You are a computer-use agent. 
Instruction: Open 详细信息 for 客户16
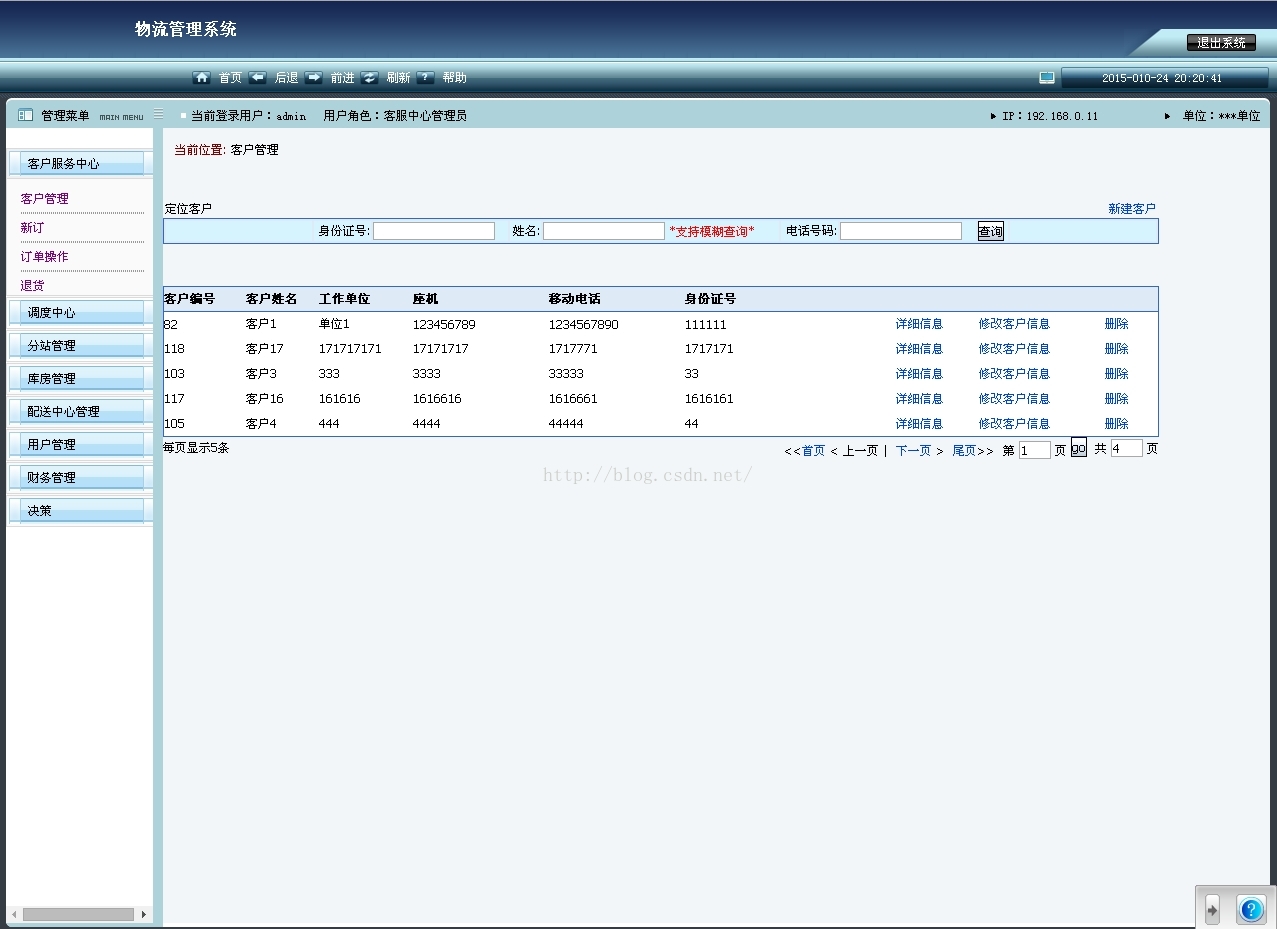click(x=919, y=399)
